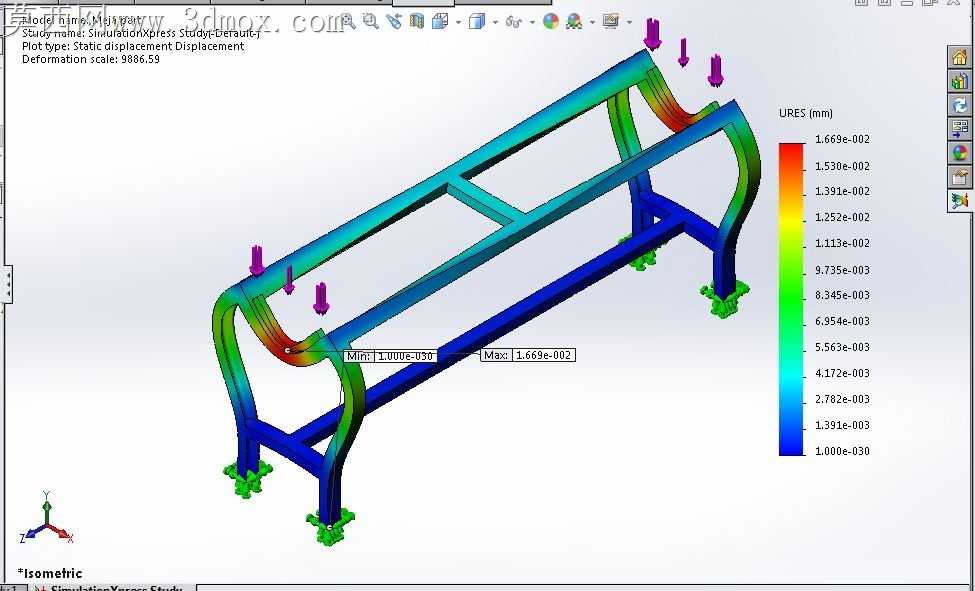Click the left panel collapse handle
The width and height of the screenshot is (975, 591).
pyautogui.click(x=8, y=284)
